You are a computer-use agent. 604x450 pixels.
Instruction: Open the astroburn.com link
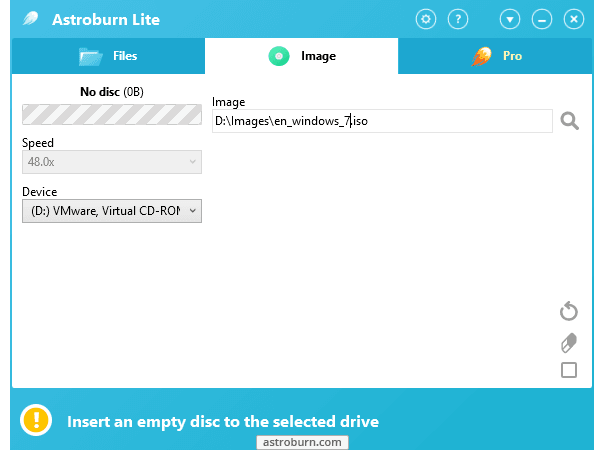click(x=302, y=442)
